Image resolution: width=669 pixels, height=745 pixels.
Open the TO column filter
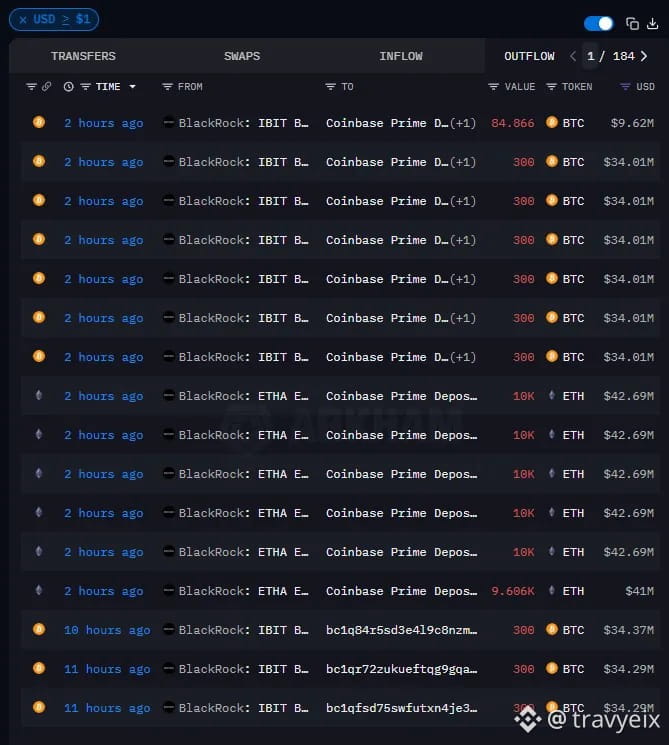pyautogui.click(x=331, y=86)
